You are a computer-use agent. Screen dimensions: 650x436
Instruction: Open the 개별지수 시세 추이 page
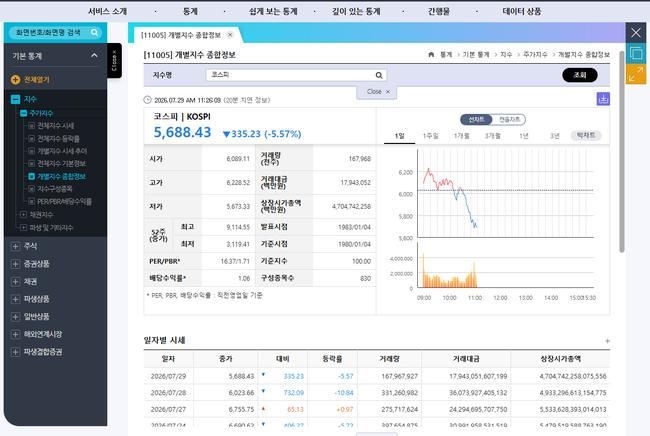[62, 151]
